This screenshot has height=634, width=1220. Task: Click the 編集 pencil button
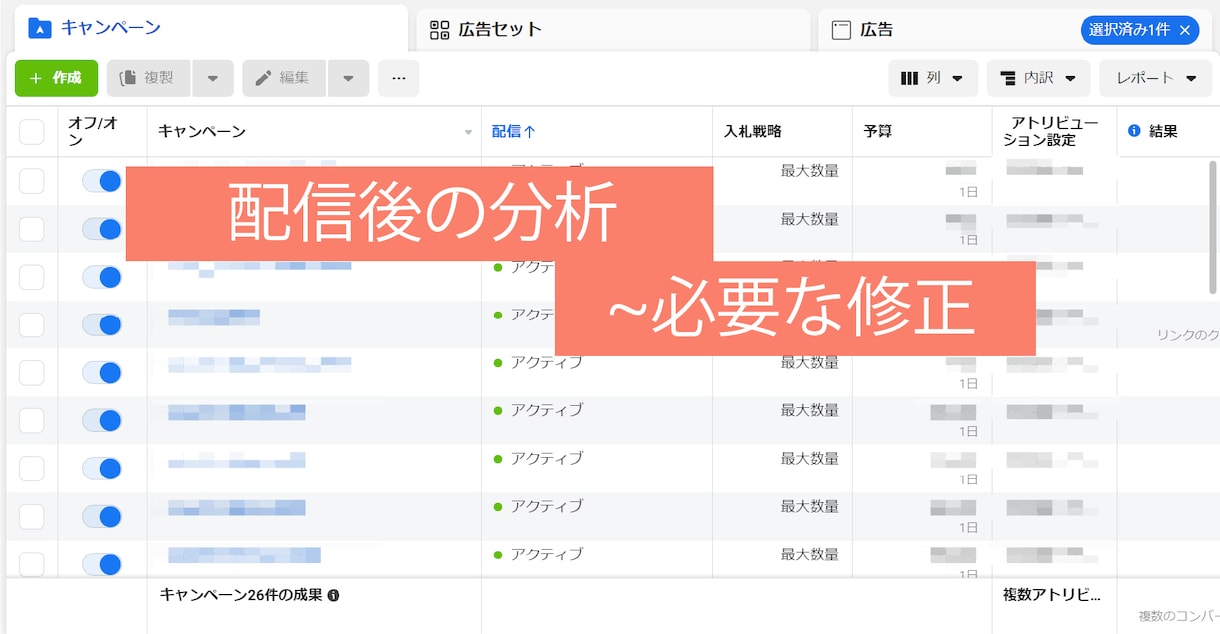click(284, 78)
